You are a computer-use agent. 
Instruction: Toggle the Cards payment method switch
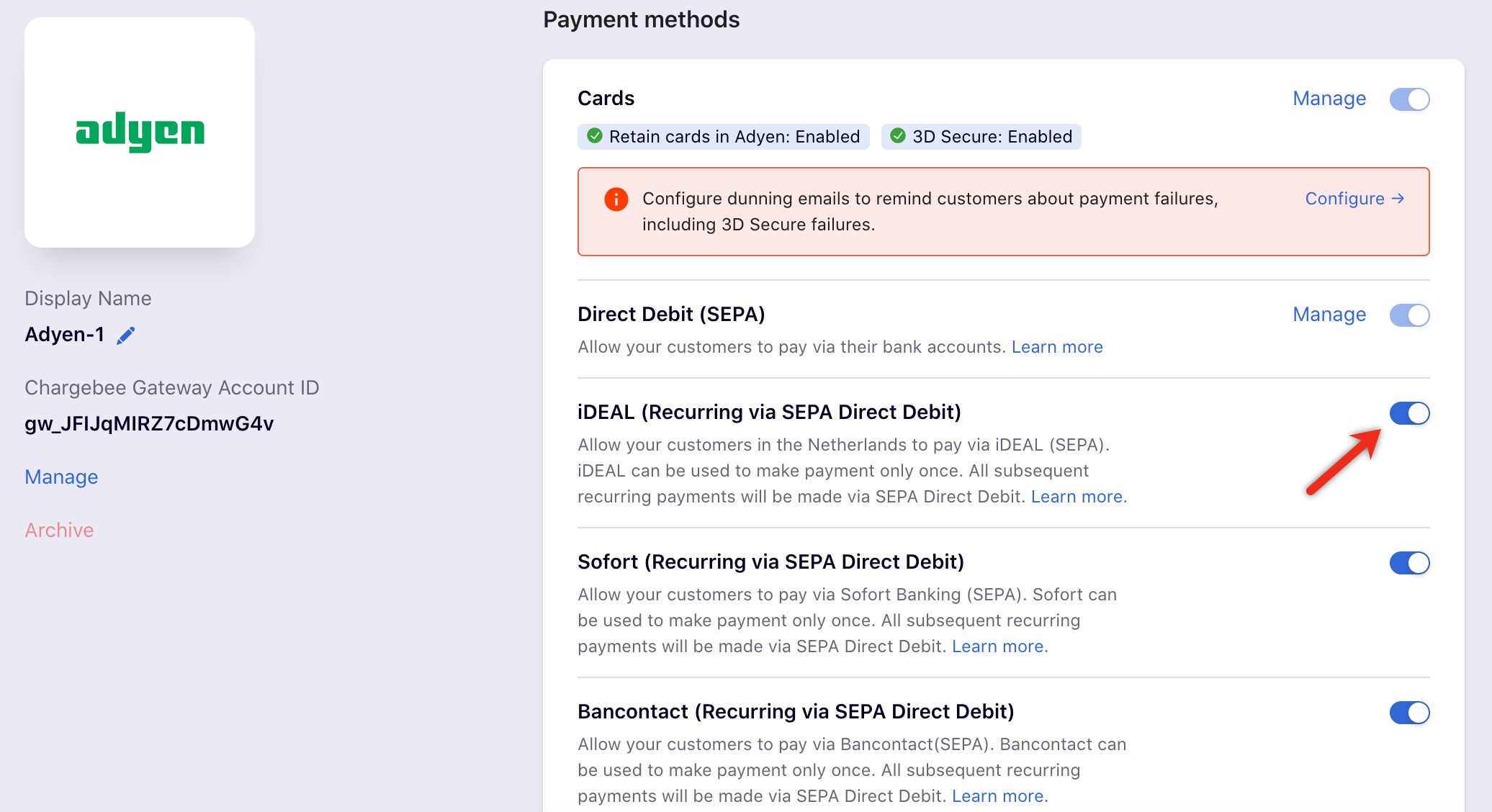(x=1409, y=99)
